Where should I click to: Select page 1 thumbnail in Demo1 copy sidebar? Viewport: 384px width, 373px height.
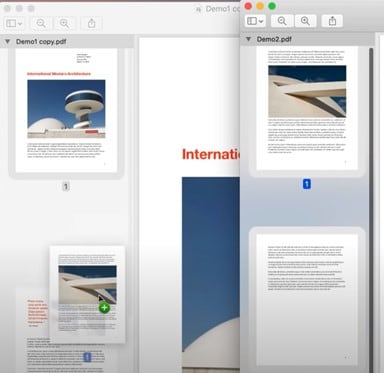pyautogui.click(x=66, y=110)
